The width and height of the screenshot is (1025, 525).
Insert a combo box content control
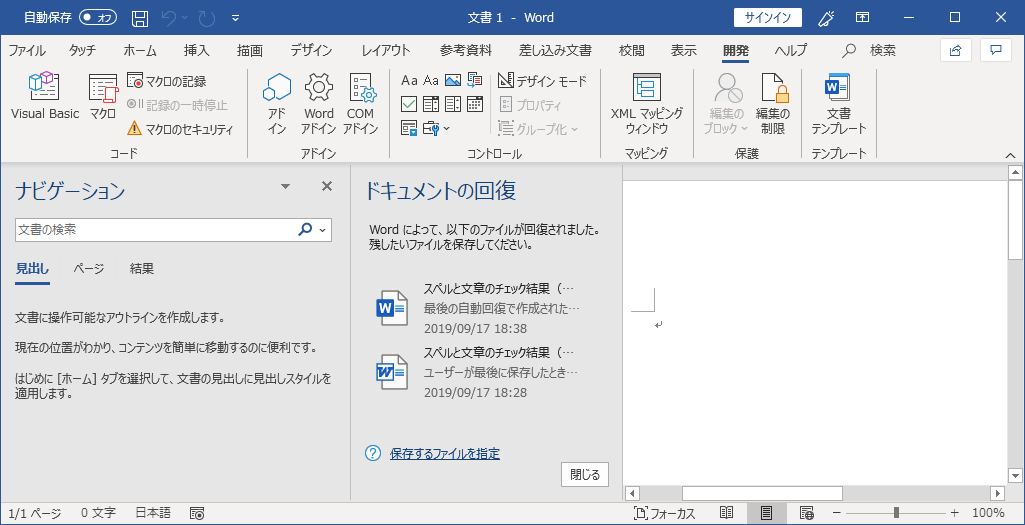tap(431, 104)
